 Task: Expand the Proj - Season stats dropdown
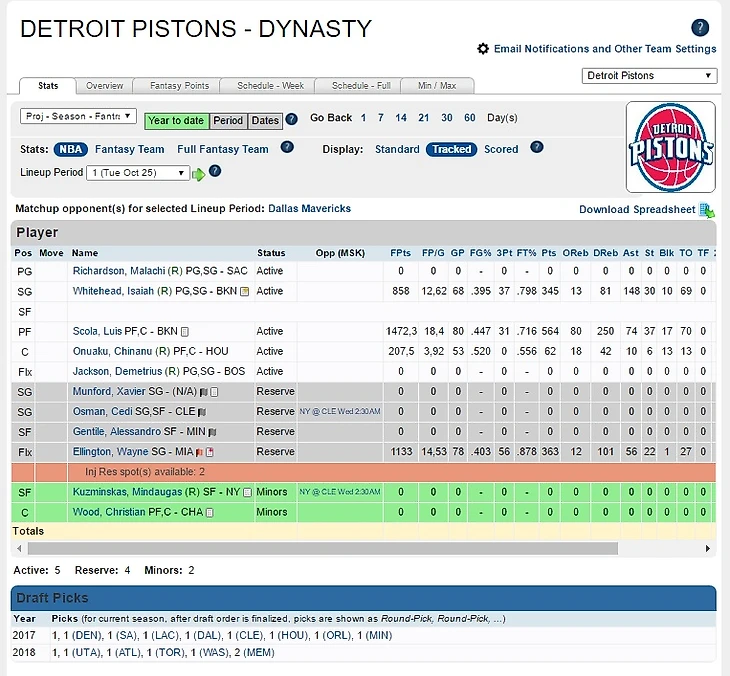click(78, 117)
